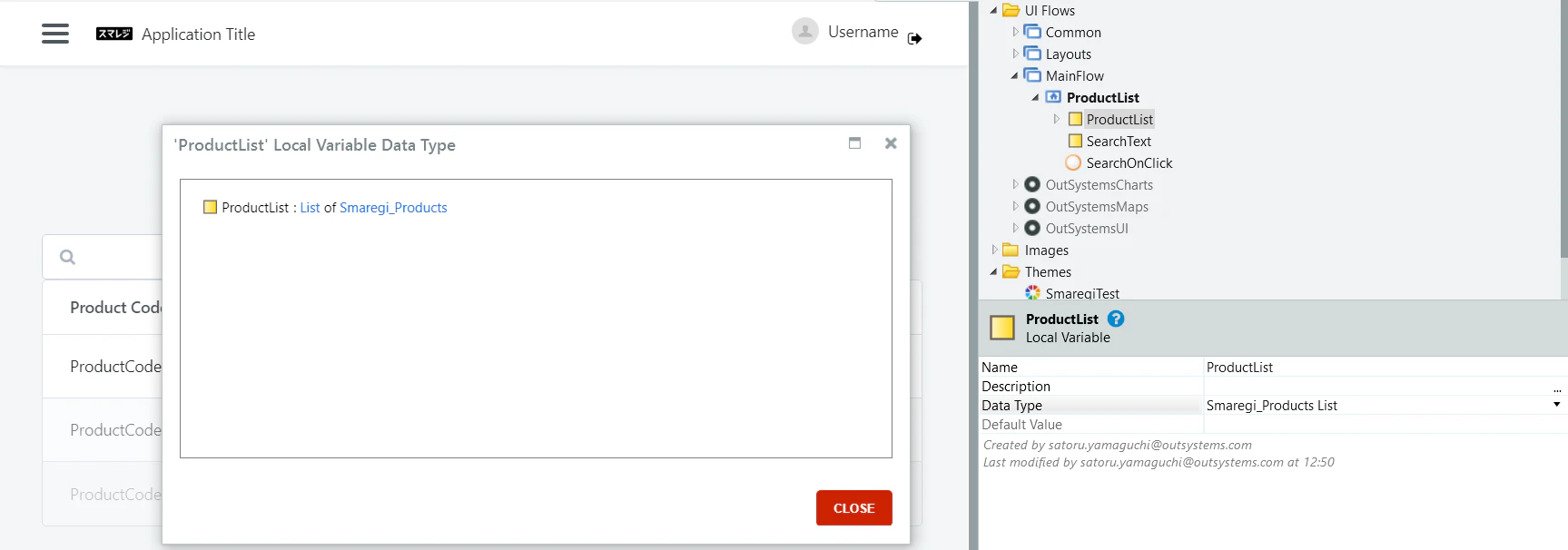This screenshot has width=1568, height=550.
Task: Click the OutSystemsUI module icon
Action: point(1032,228)
